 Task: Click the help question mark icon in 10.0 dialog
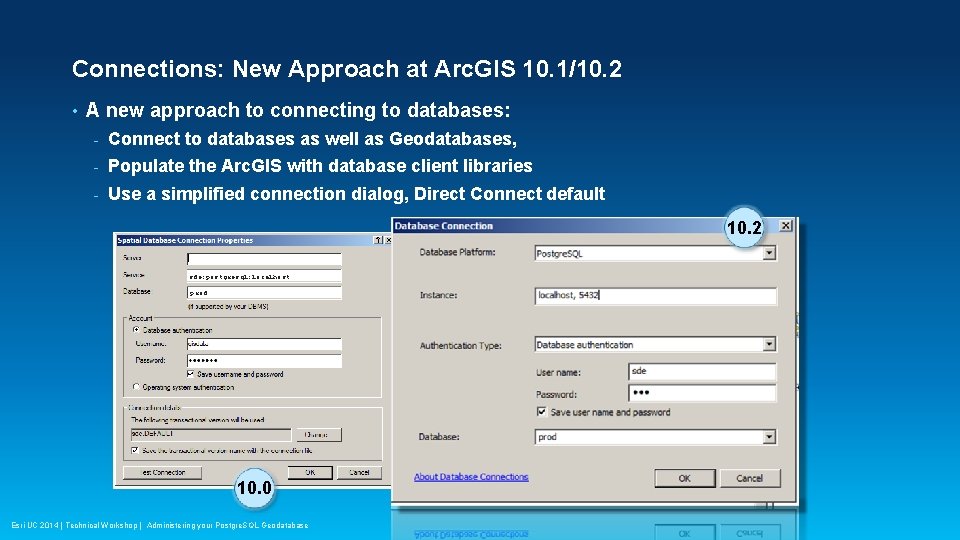click(x=378, y=240)
